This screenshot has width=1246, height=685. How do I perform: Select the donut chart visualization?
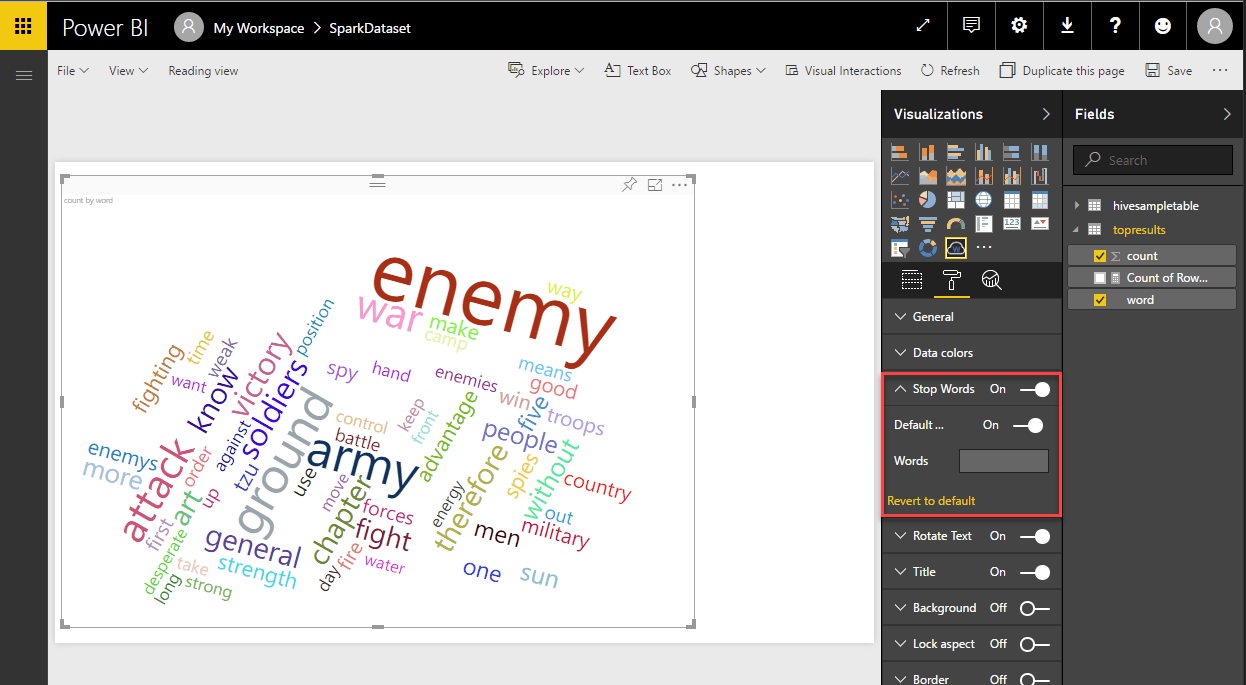pyautogui.click(x=928, y=247)
